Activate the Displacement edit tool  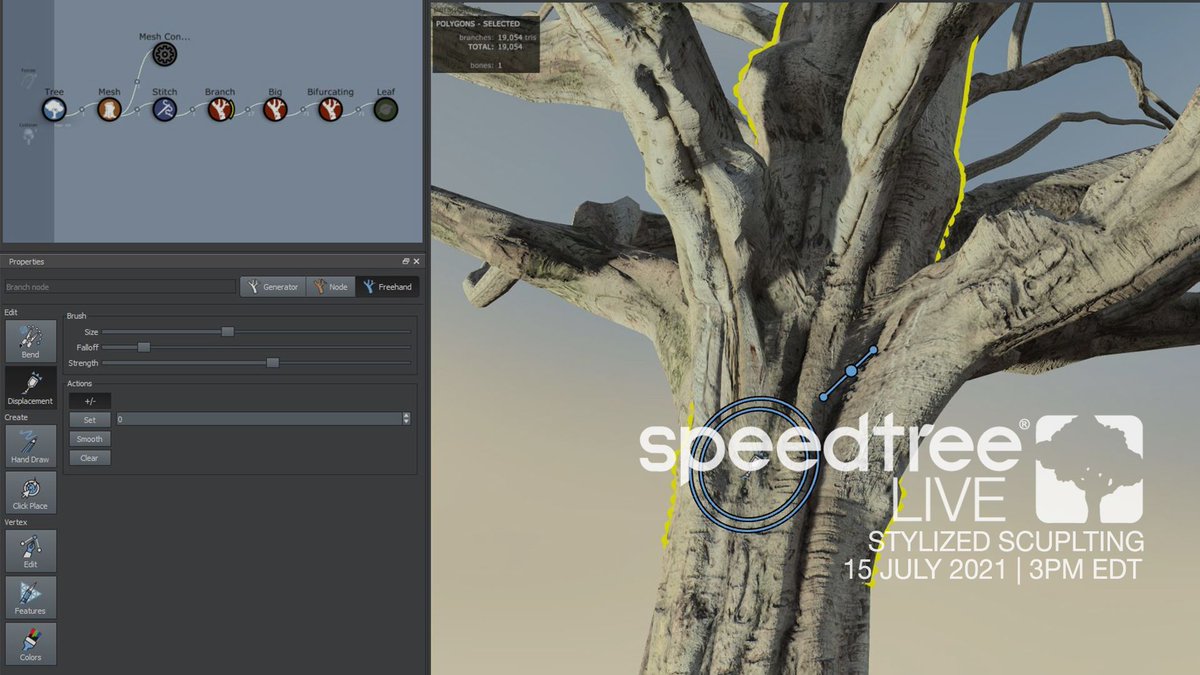click(x=30, y=387)
